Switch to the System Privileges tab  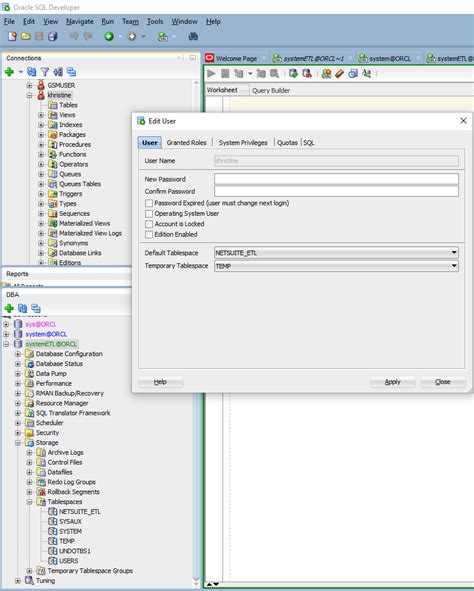(243, 142)
